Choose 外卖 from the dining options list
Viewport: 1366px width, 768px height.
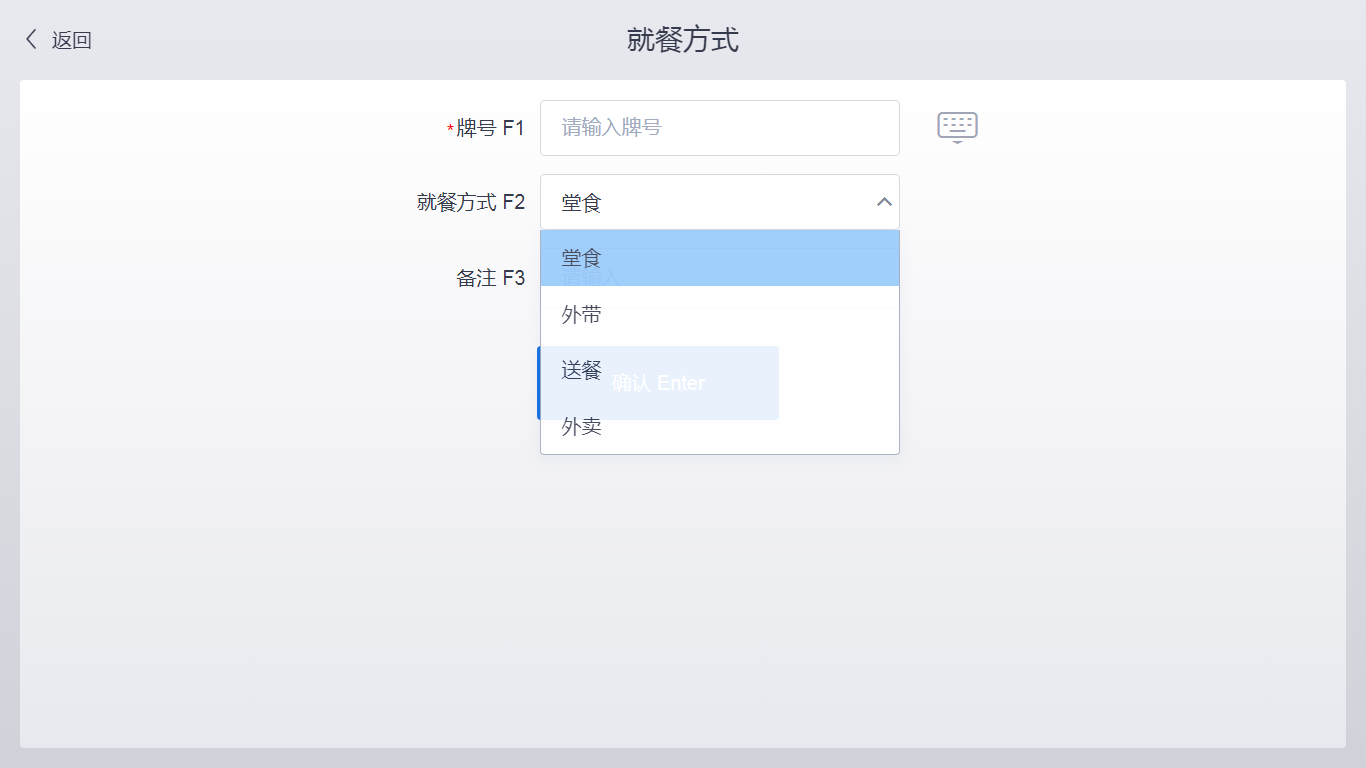(582, 427)
